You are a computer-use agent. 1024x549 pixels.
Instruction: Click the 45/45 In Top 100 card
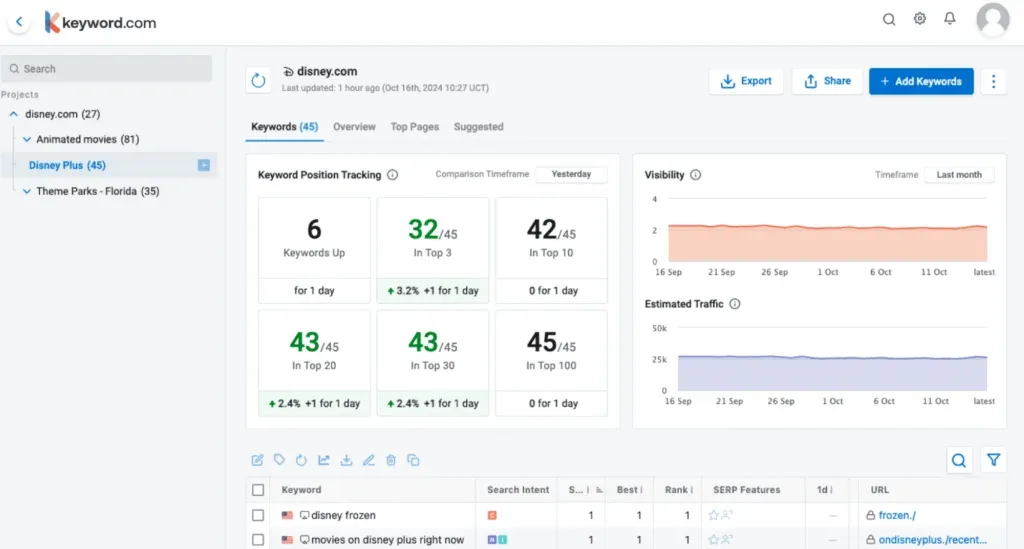[551, 363]
